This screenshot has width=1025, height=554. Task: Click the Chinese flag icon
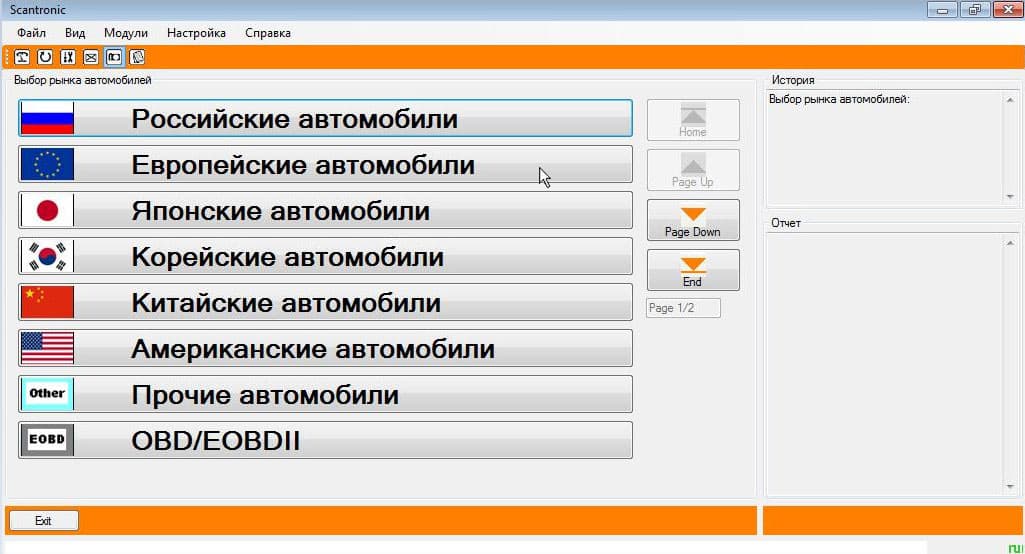[x=47, y=302]
